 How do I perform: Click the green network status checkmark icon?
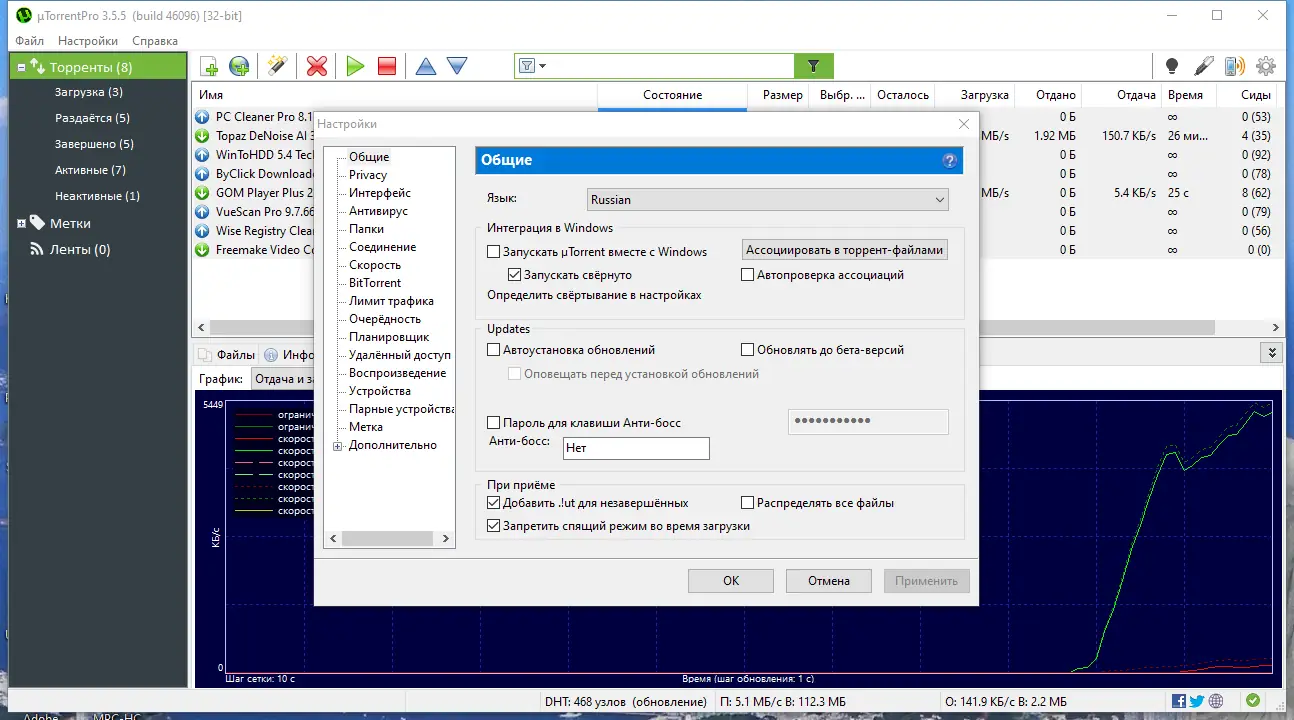[x=1253, y=701]
